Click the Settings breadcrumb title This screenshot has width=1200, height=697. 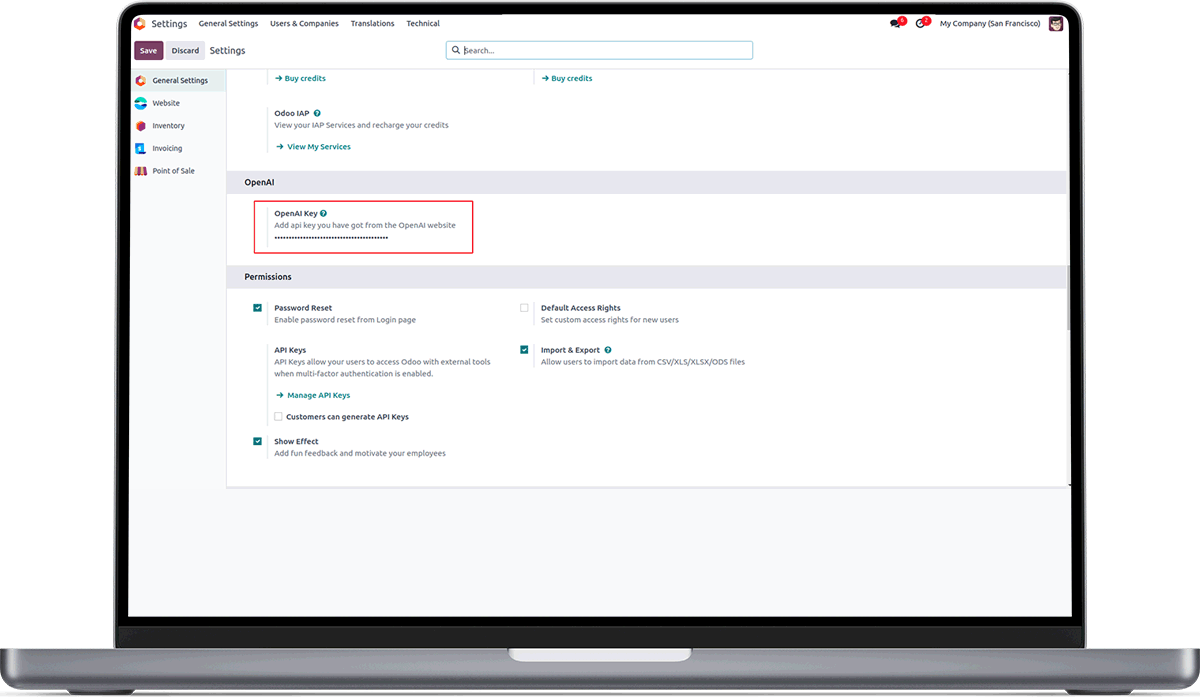tap(227, 50)
